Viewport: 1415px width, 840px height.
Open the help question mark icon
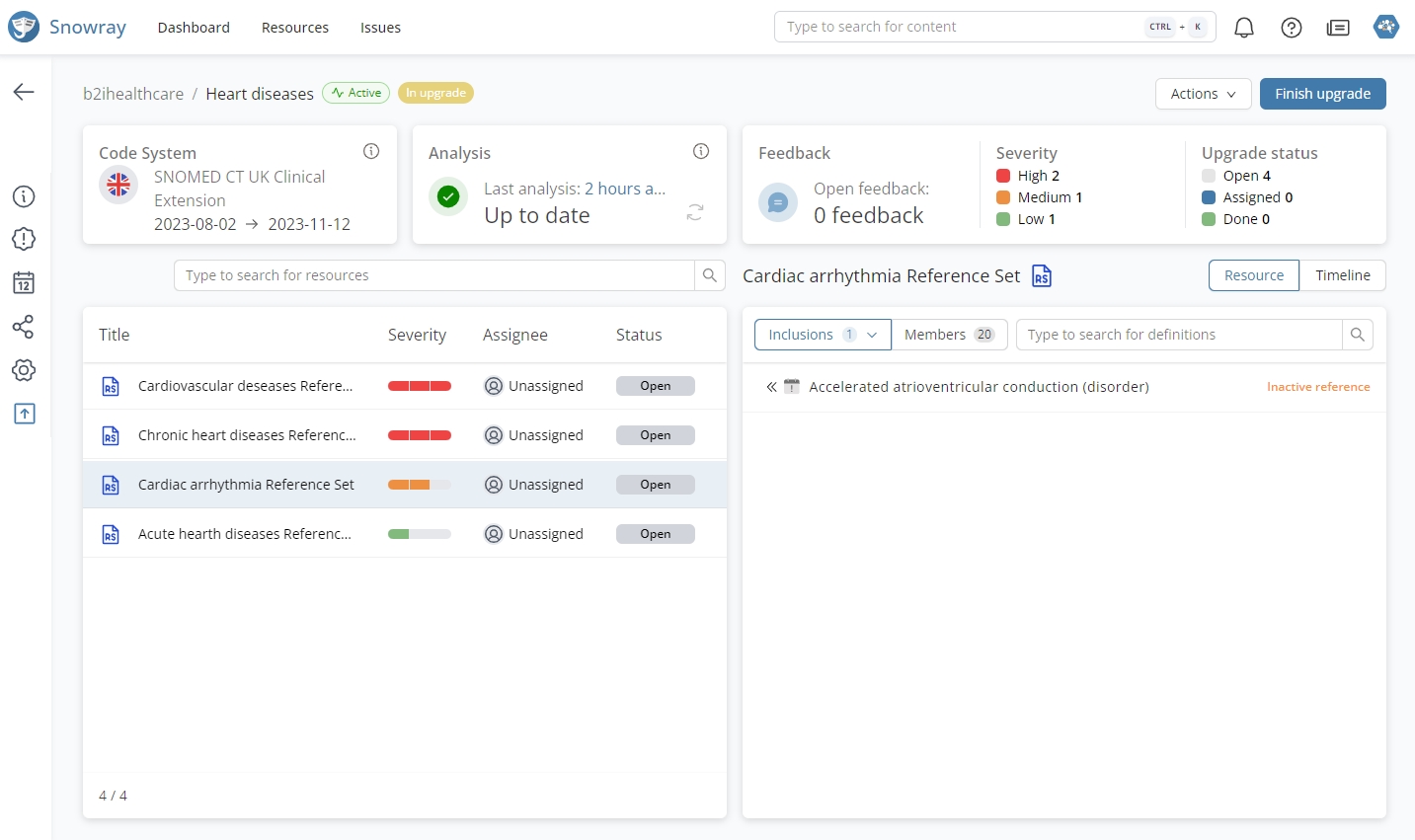tap(1292, 28)
